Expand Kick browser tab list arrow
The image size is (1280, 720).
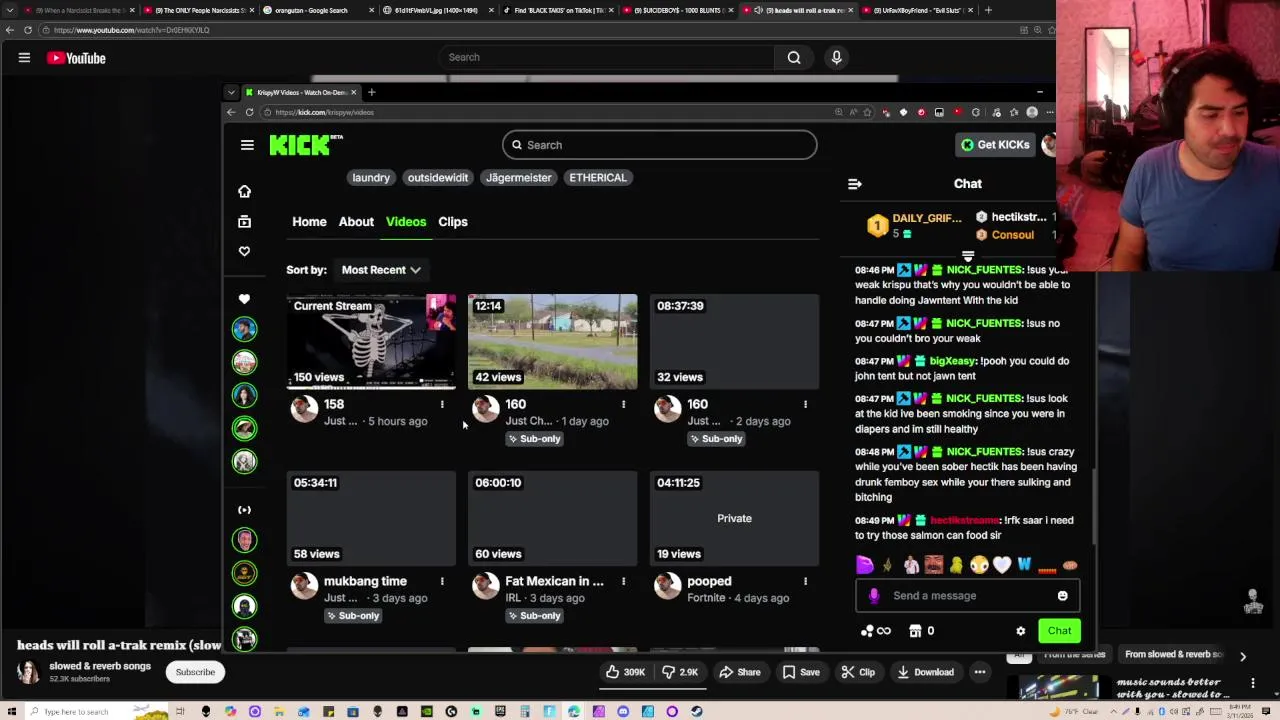[x=231, y=92]
